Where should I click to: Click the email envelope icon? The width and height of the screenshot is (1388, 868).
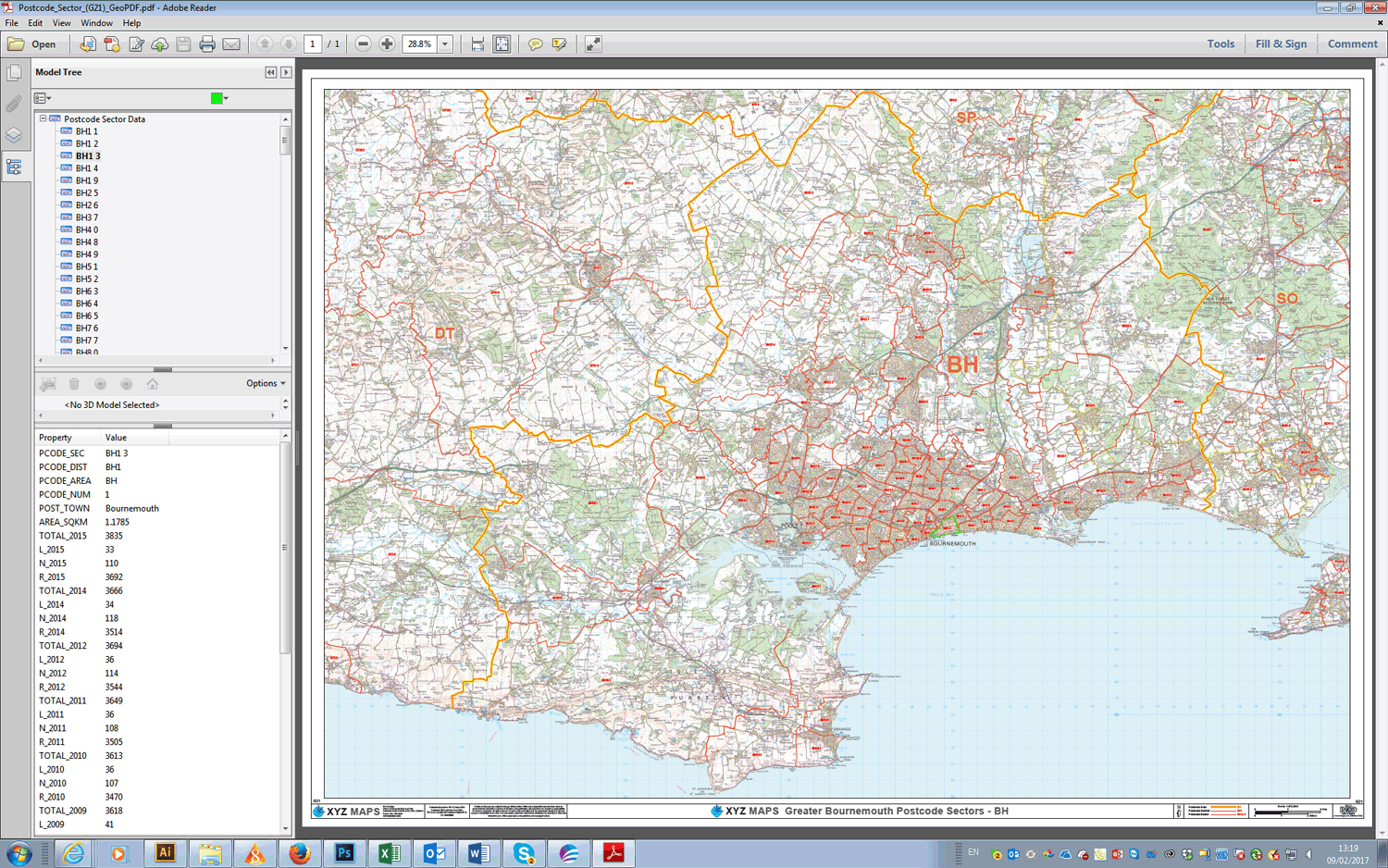pos(231,43)
